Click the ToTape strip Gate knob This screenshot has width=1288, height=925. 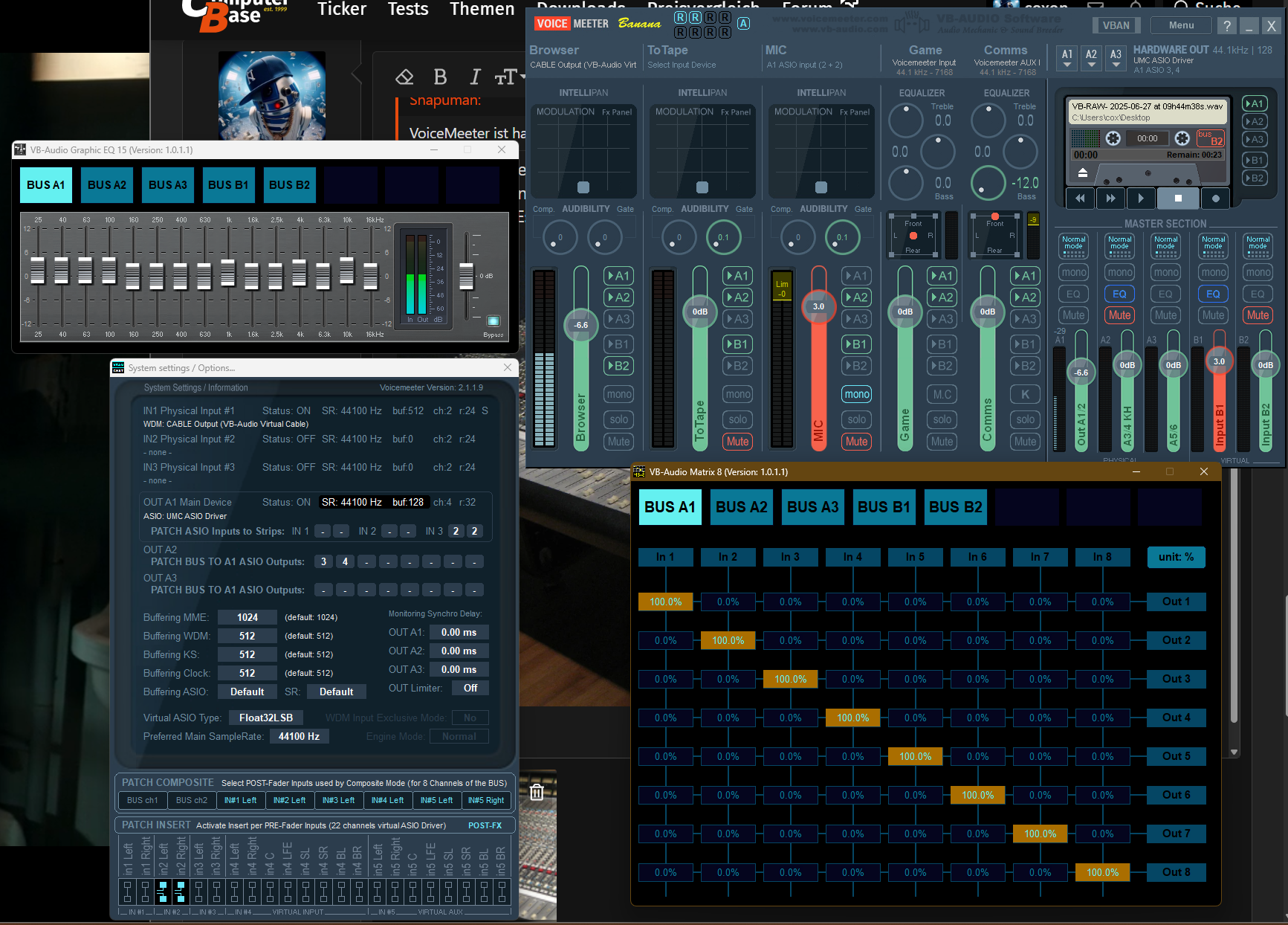tap(723, 237)
